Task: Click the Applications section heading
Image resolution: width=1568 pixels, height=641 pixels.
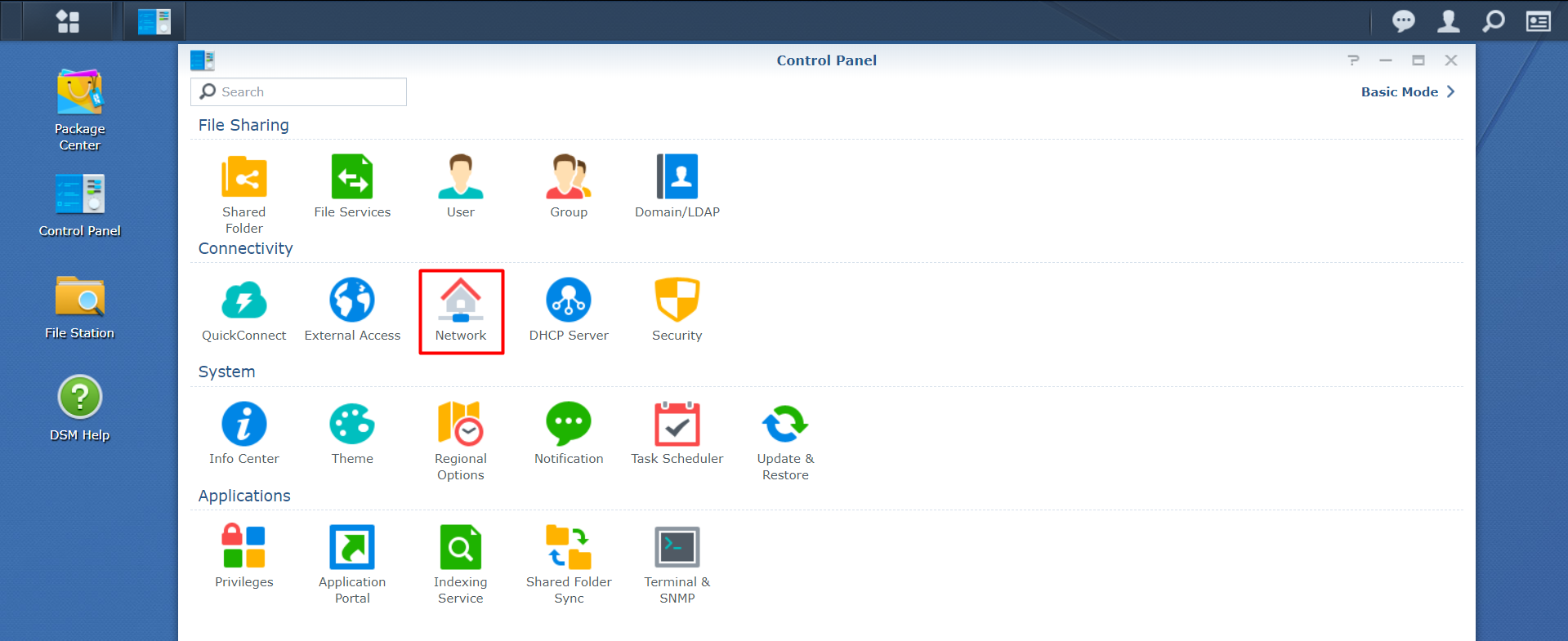Action: pyautogui.click(x=244, y=496)
